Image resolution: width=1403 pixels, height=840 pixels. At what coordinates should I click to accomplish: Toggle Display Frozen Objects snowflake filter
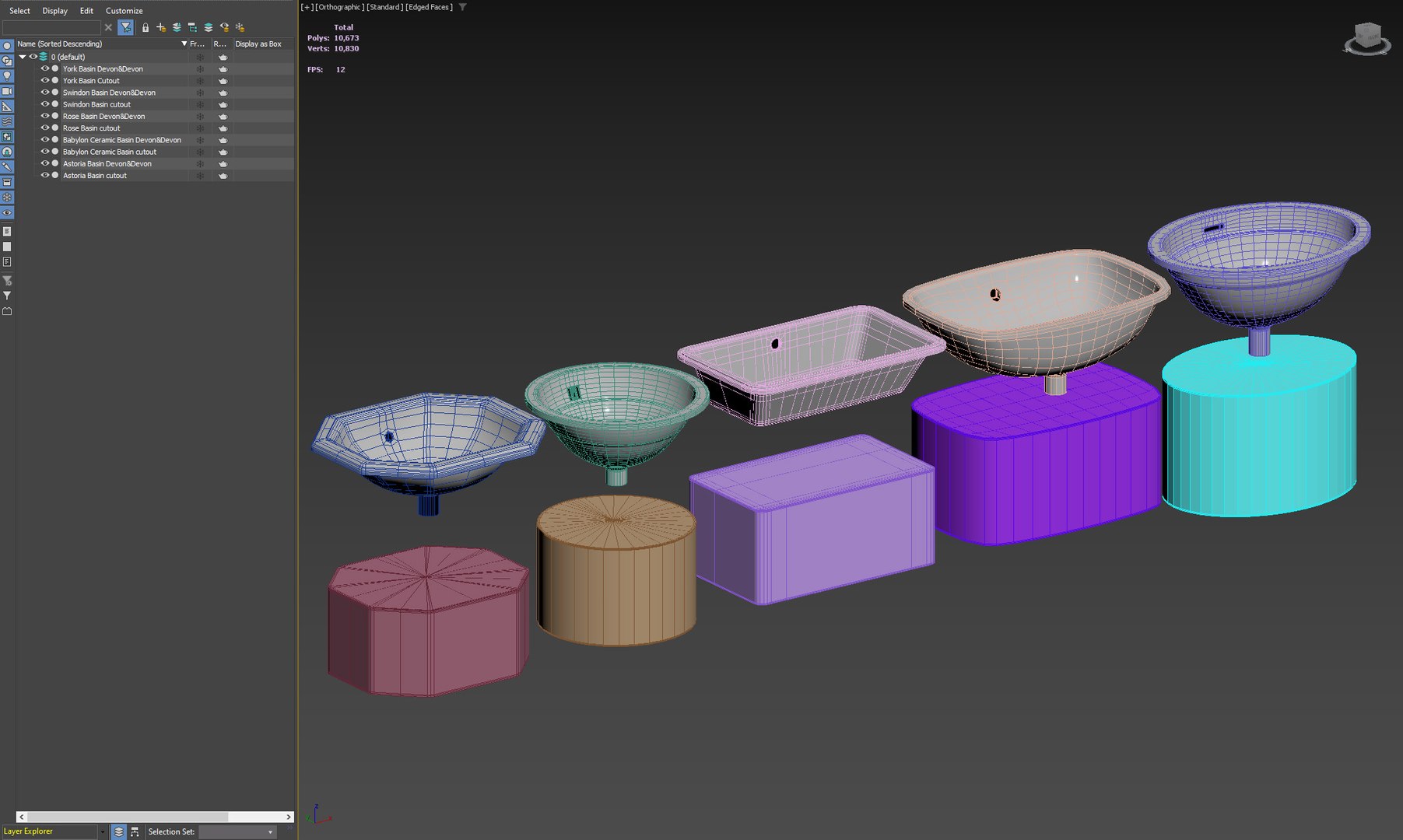7,198
